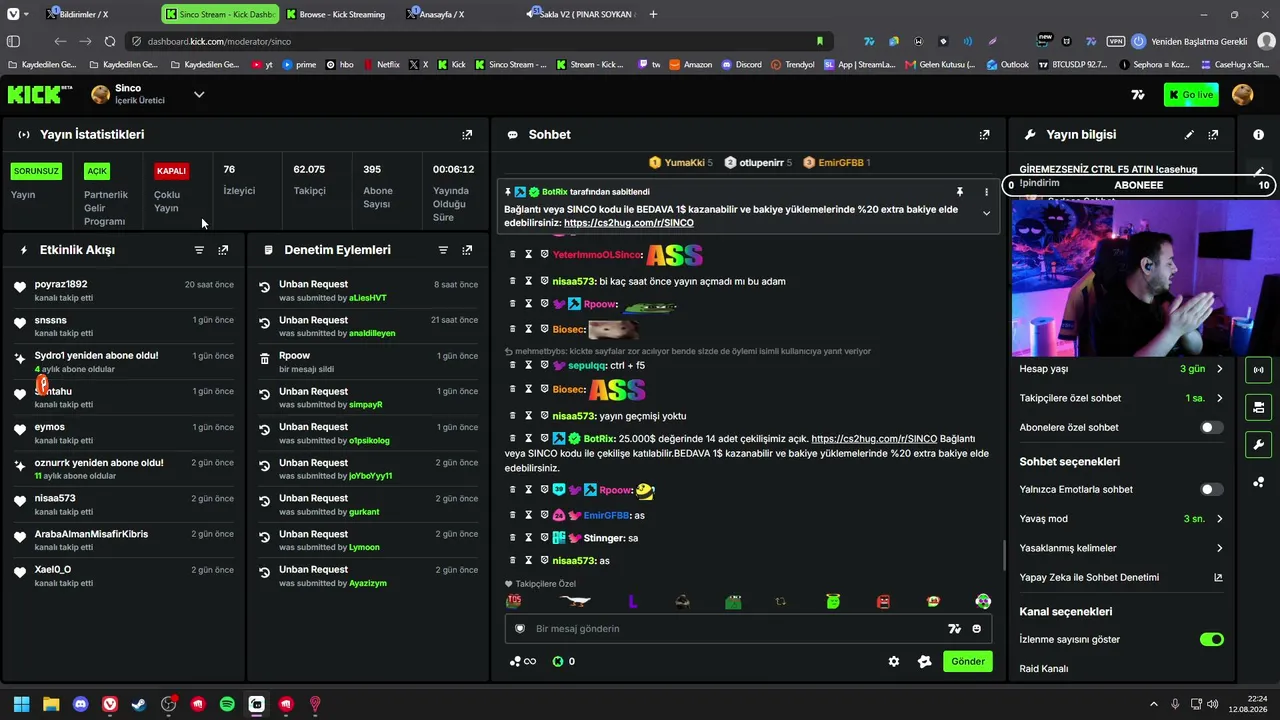
Task: Click the translate icon in the message box
Action: (954, 629)
